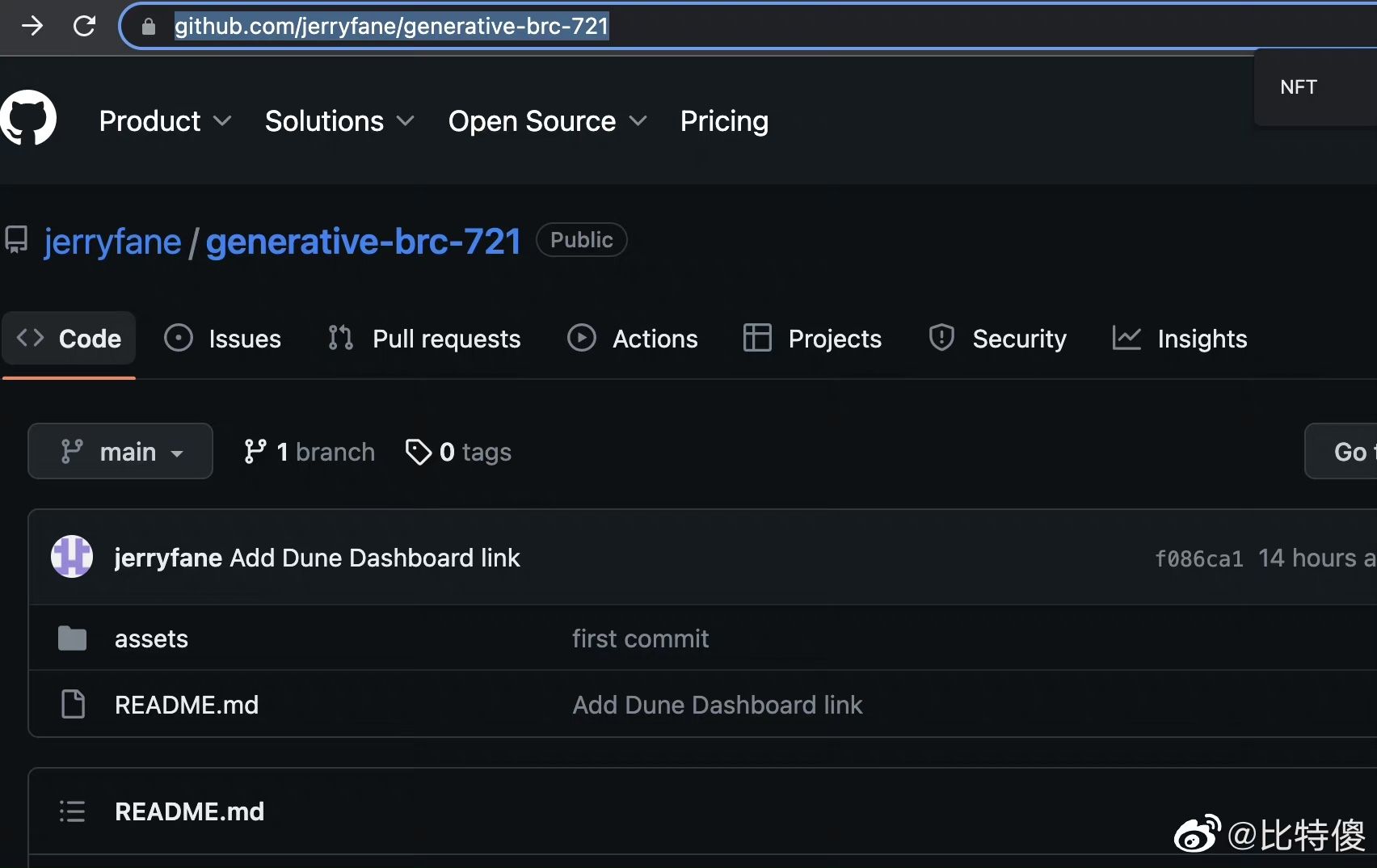Open README.md row's "Add Dune Dashboard link" commit
This screenshot has height=868, width=1377.
(x=718, y=705)
